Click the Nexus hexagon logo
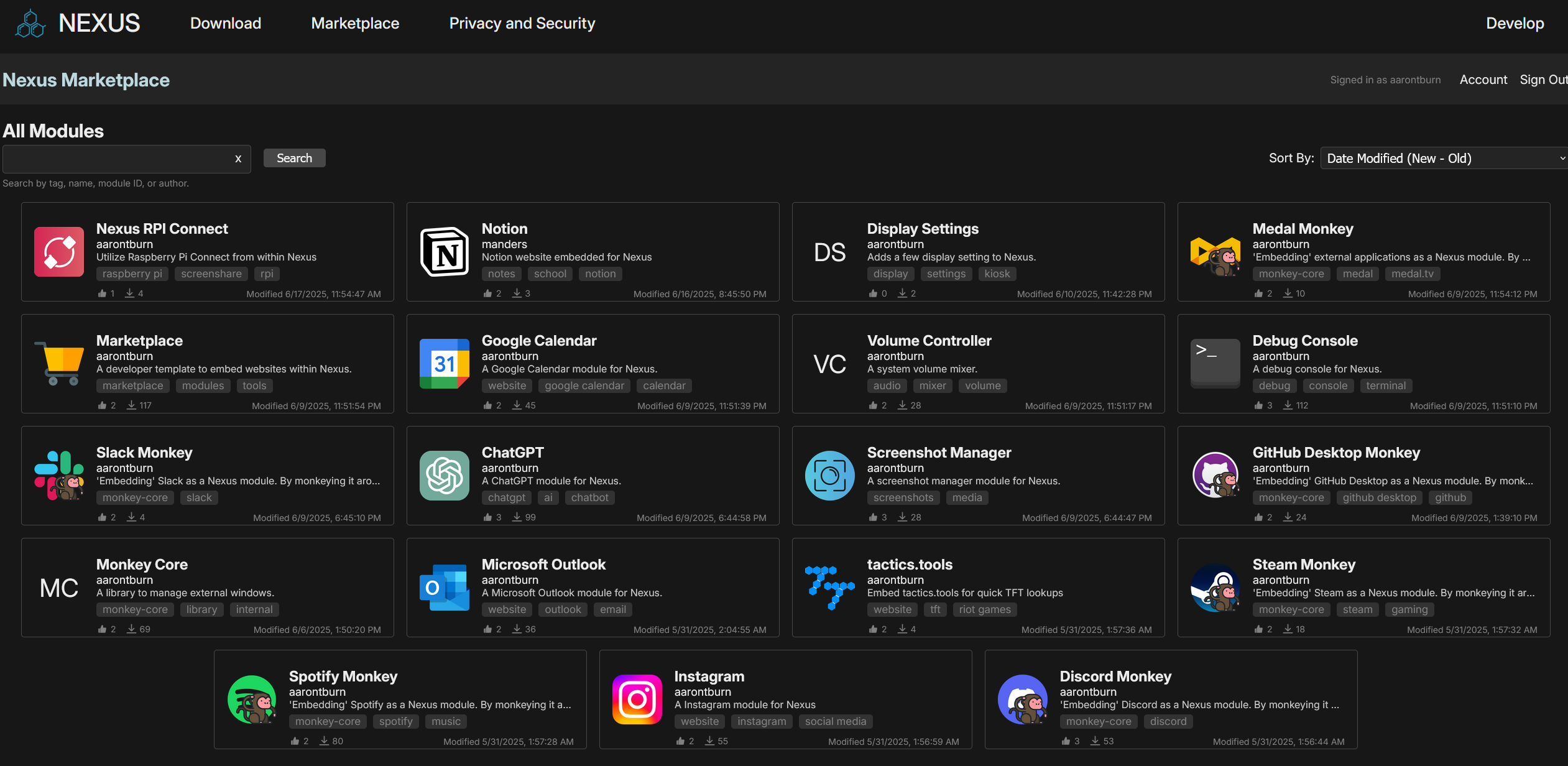The width and height of the screenshot is (1568, 766). pyautogui.click(x=29, y=23)
